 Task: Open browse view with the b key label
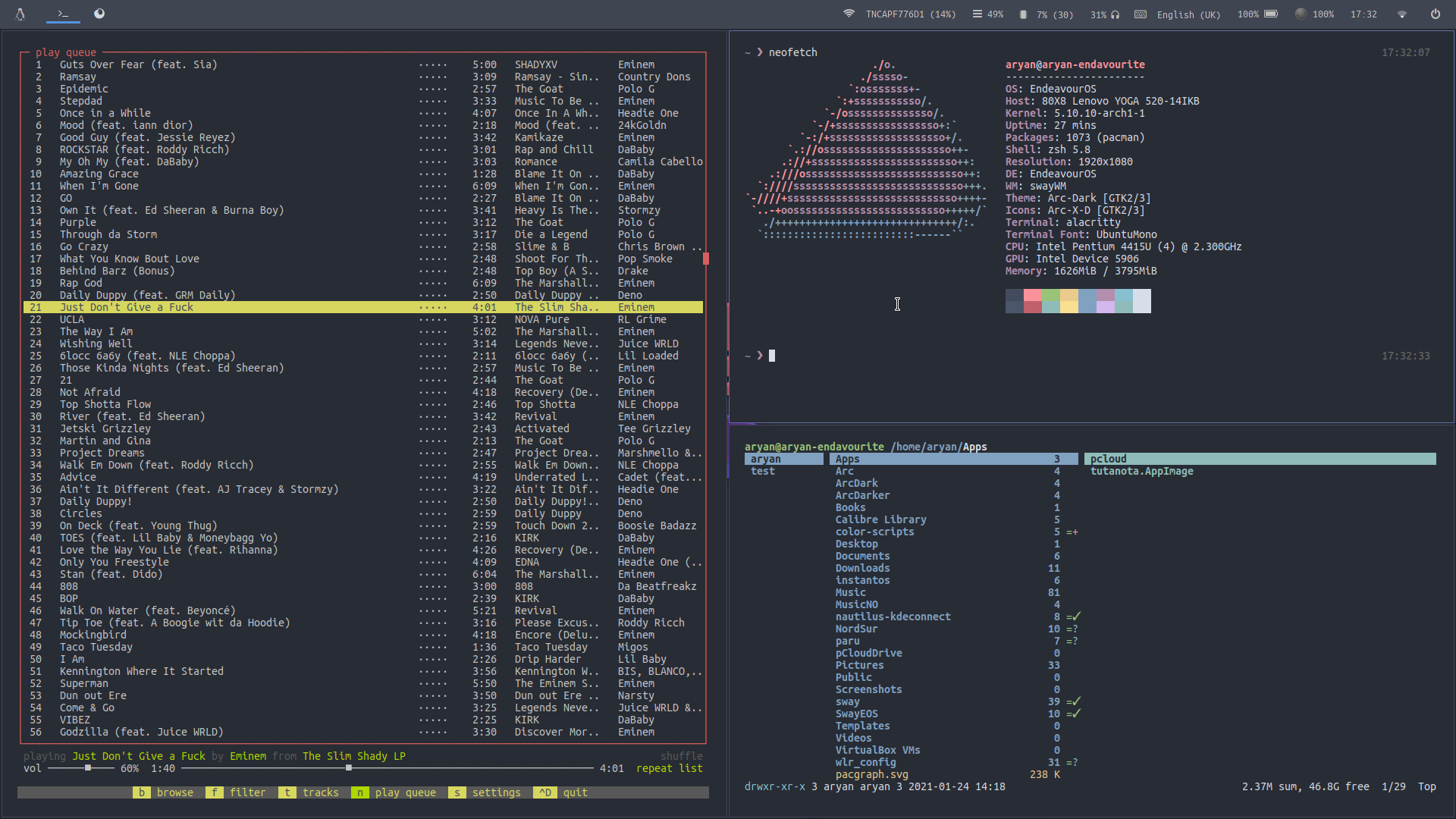(164, 792)
